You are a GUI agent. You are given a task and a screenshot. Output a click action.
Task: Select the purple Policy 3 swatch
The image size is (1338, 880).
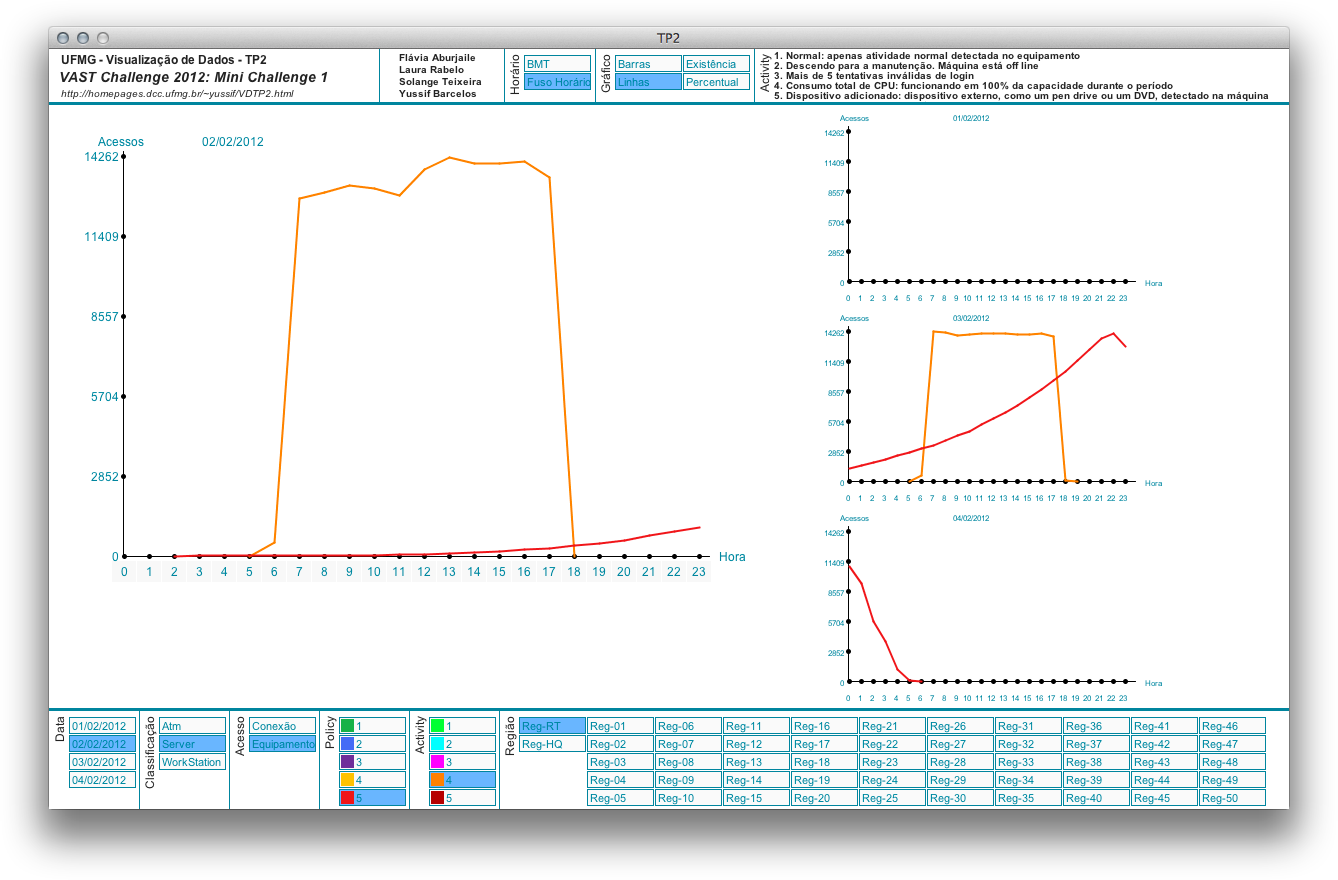pos(347,762)
